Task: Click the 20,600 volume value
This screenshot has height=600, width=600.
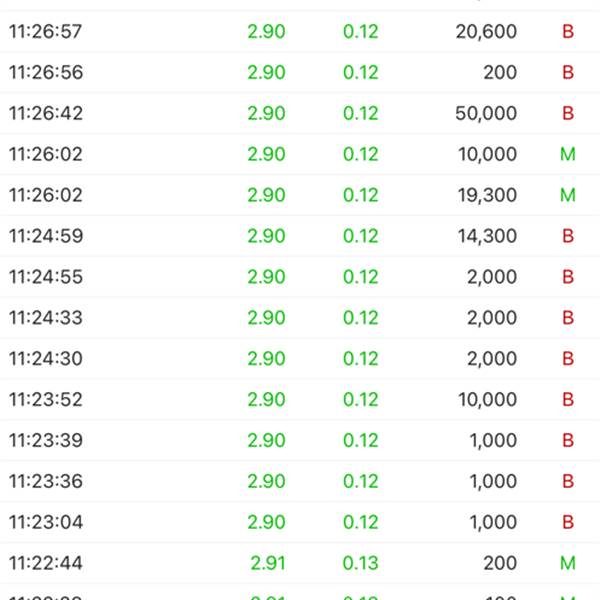Action: tap(486, 31)
